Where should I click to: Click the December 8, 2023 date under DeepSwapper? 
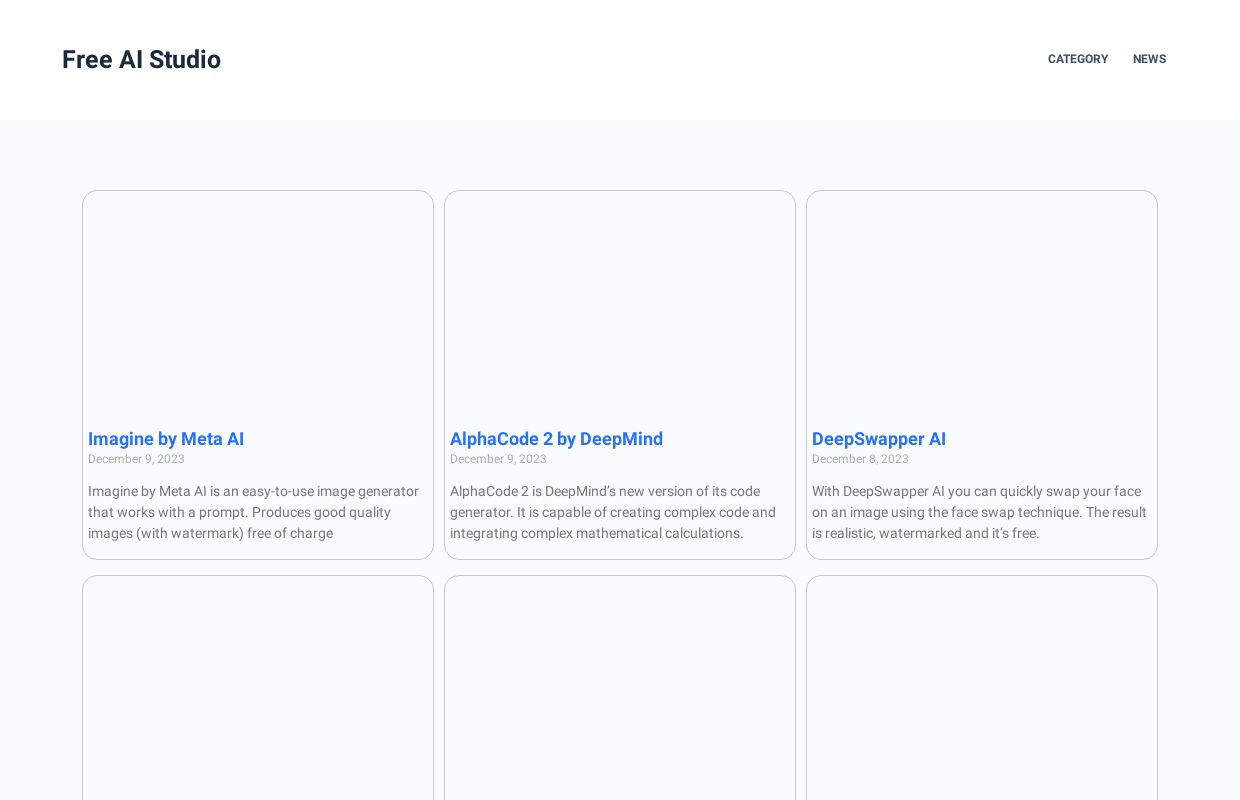tap(860, 459)
